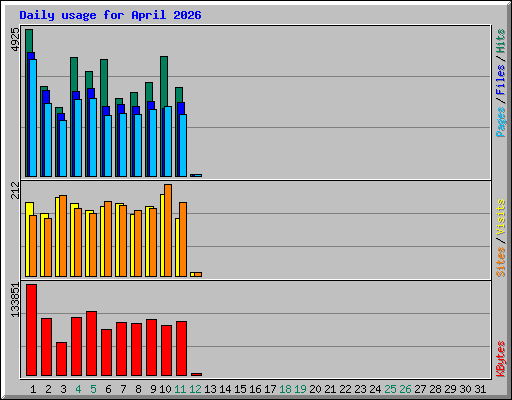The width and height of the screenshot is (512, 400).
Task: Click the day 9 red KBytes bar
Action: click(x=151, y=347)
